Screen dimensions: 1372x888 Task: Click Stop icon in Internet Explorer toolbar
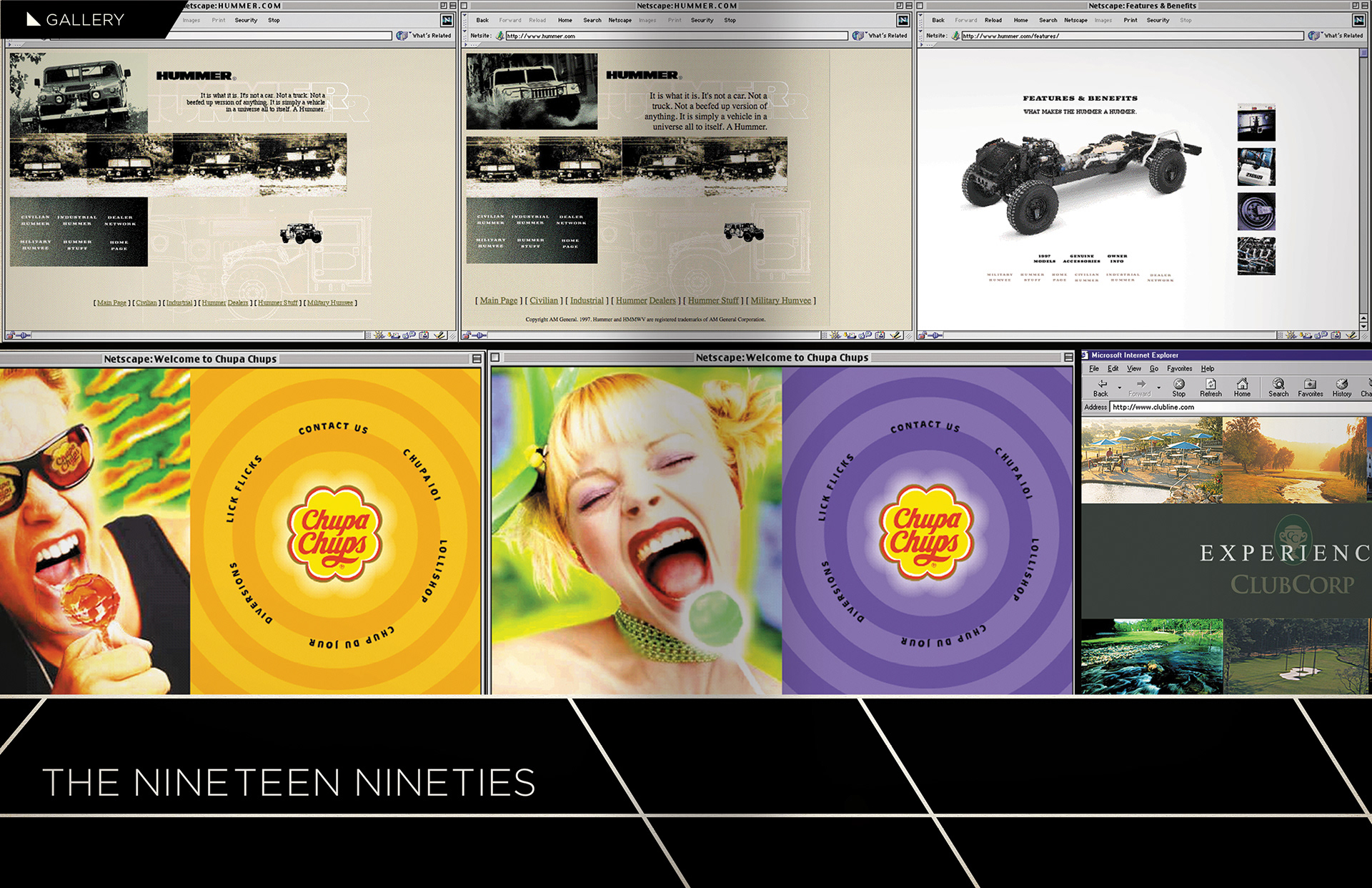[1179, 384]
